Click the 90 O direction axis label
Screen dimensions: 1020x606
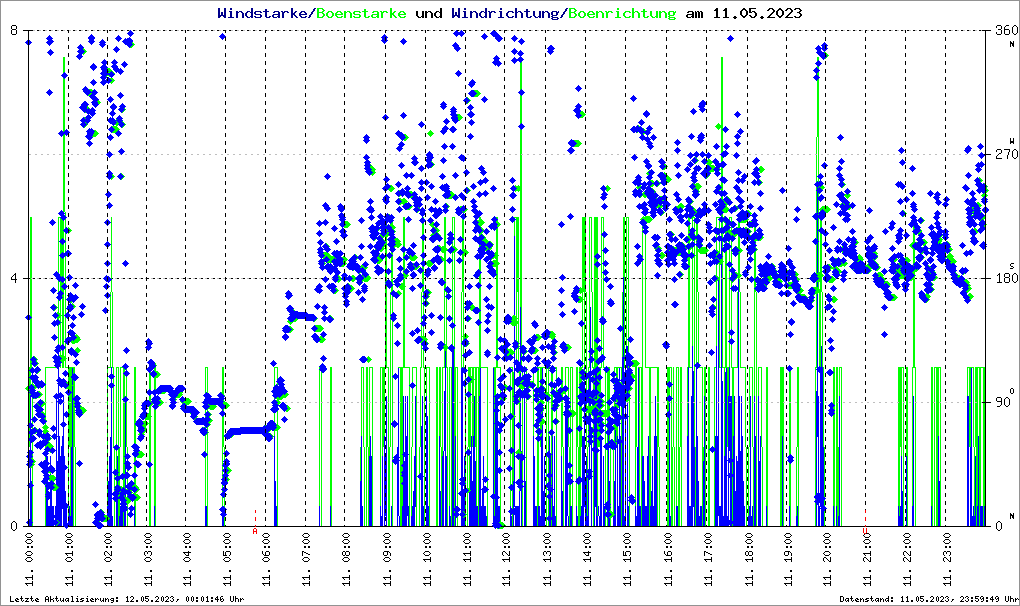point(1002,403)
